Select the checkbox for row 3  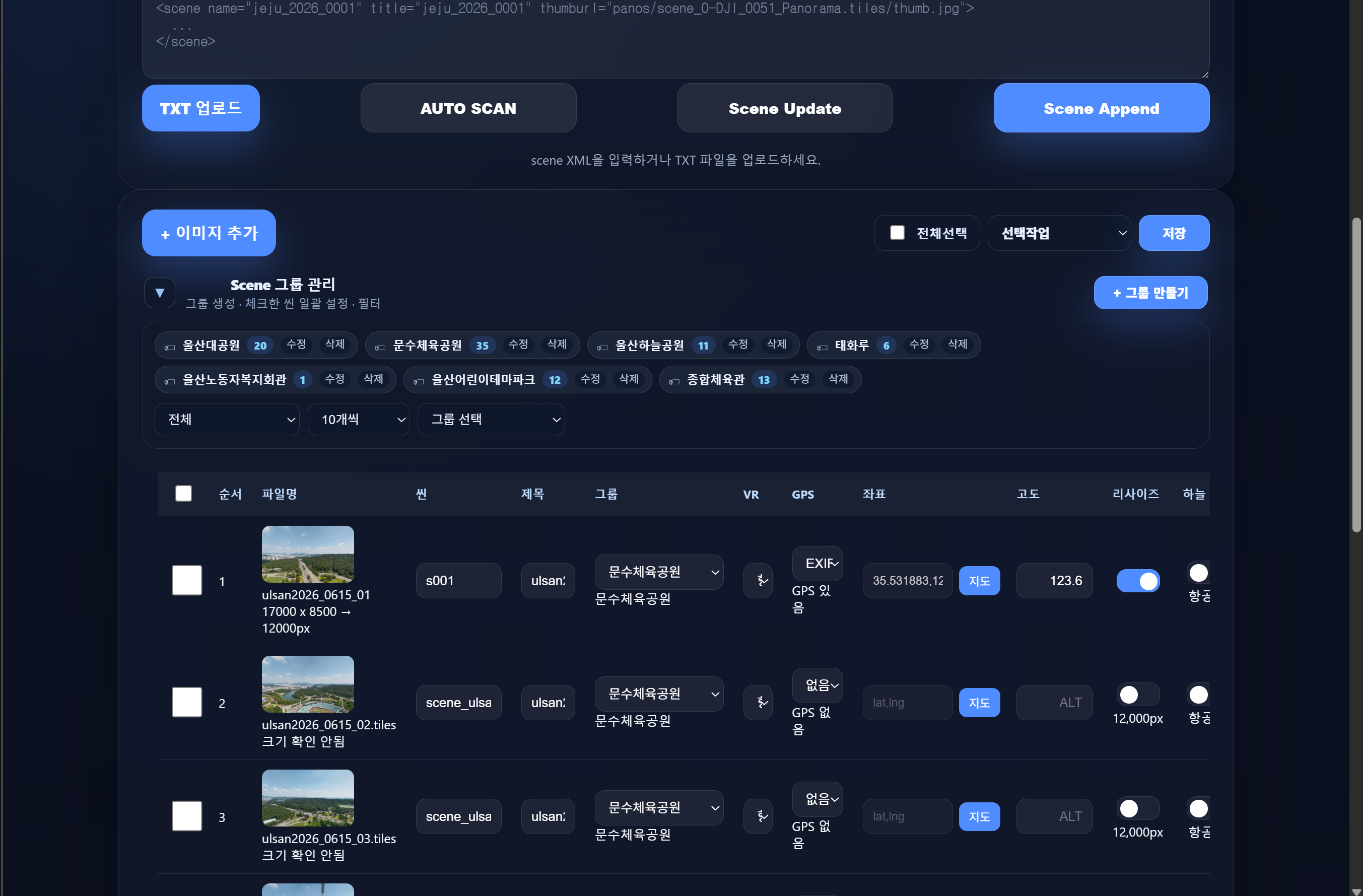click(x=187, y=816)
